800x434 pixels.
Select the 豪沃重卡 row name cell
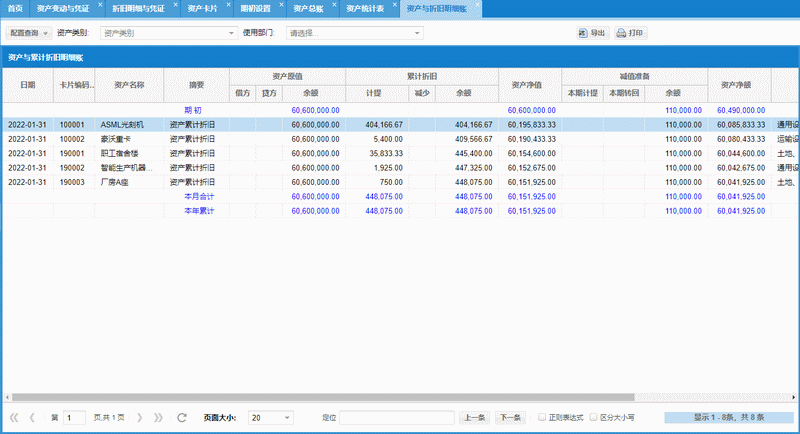pos(129,139)
